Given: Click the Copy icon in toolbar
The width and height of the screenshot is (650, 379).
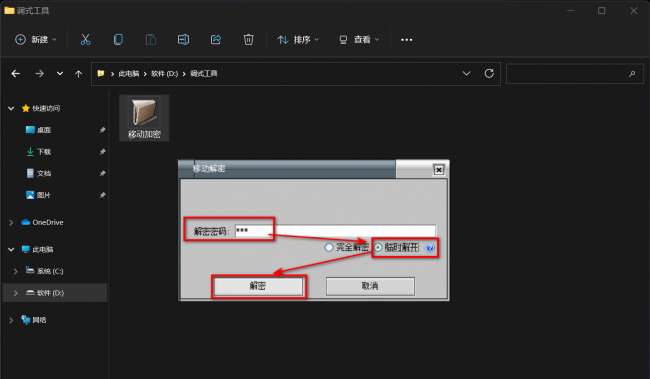Looking at the screenshot, I should 118,40.
